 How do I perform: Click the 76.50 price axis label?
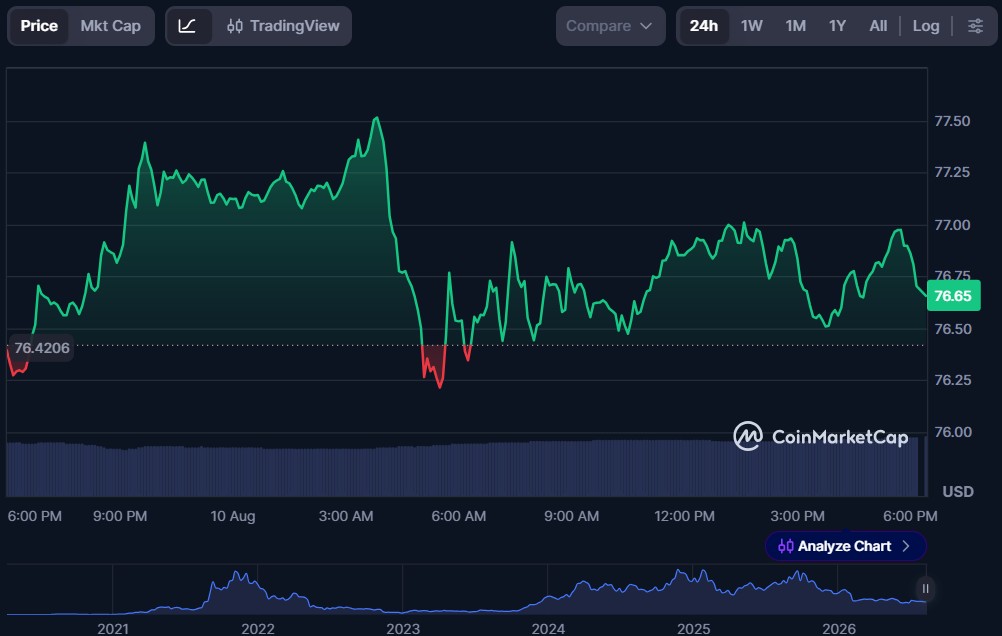(952, 329)
